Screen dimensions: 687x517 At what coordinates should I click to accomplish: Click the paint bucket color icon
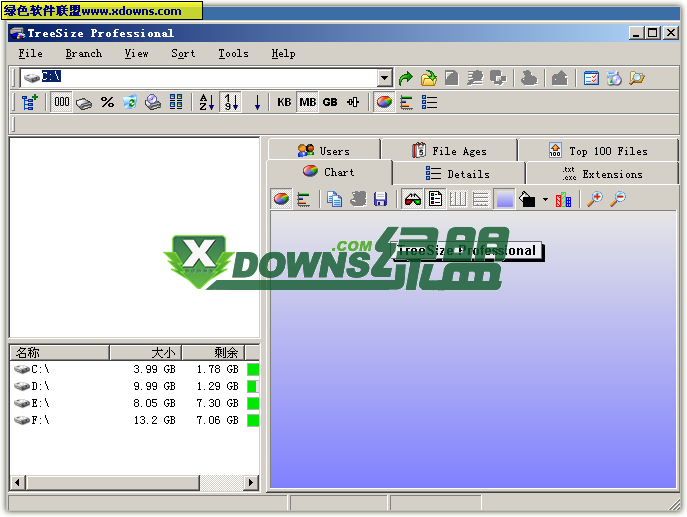pos(527,199)
